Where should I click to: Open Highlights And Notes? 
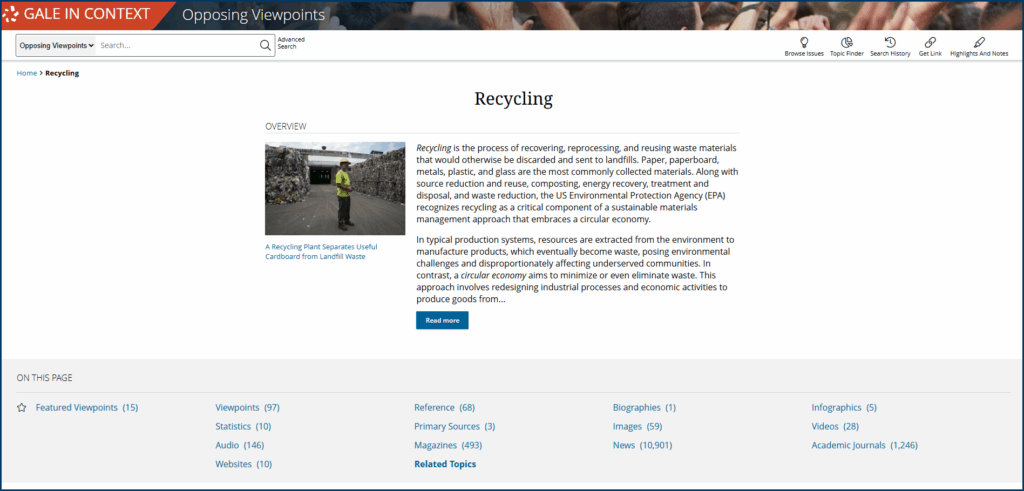[x=979, y=47]
